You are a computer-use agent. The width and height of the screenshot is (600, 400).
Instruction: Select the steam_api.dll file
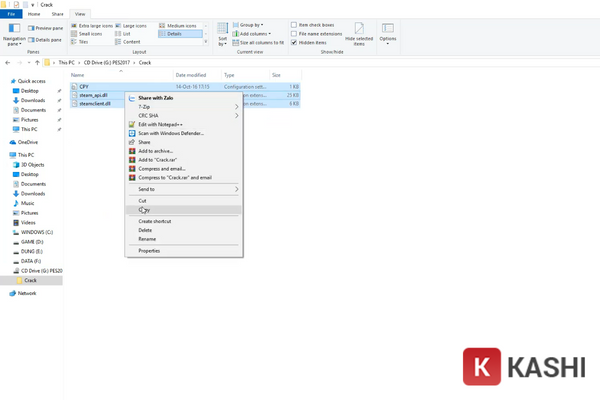pyautogui.click(x=93, y=95)
